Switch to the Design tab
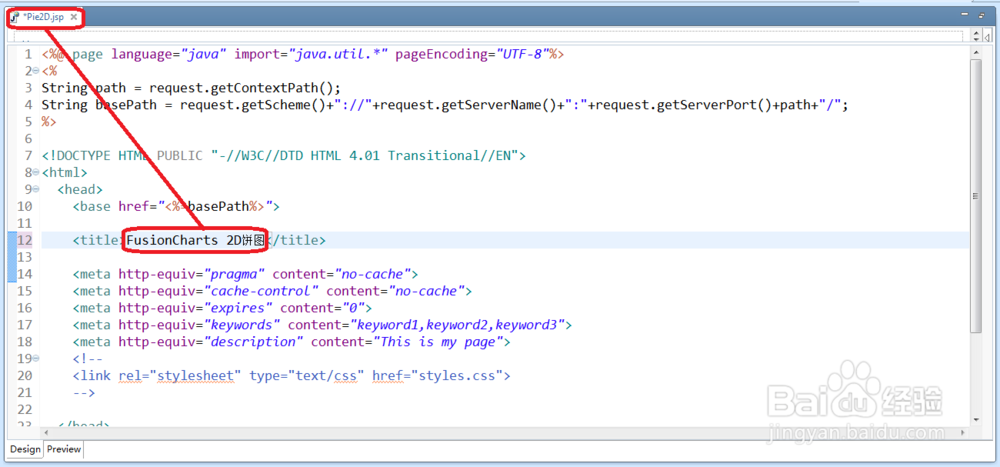1000x467 pixels. [x=26, y=449]
